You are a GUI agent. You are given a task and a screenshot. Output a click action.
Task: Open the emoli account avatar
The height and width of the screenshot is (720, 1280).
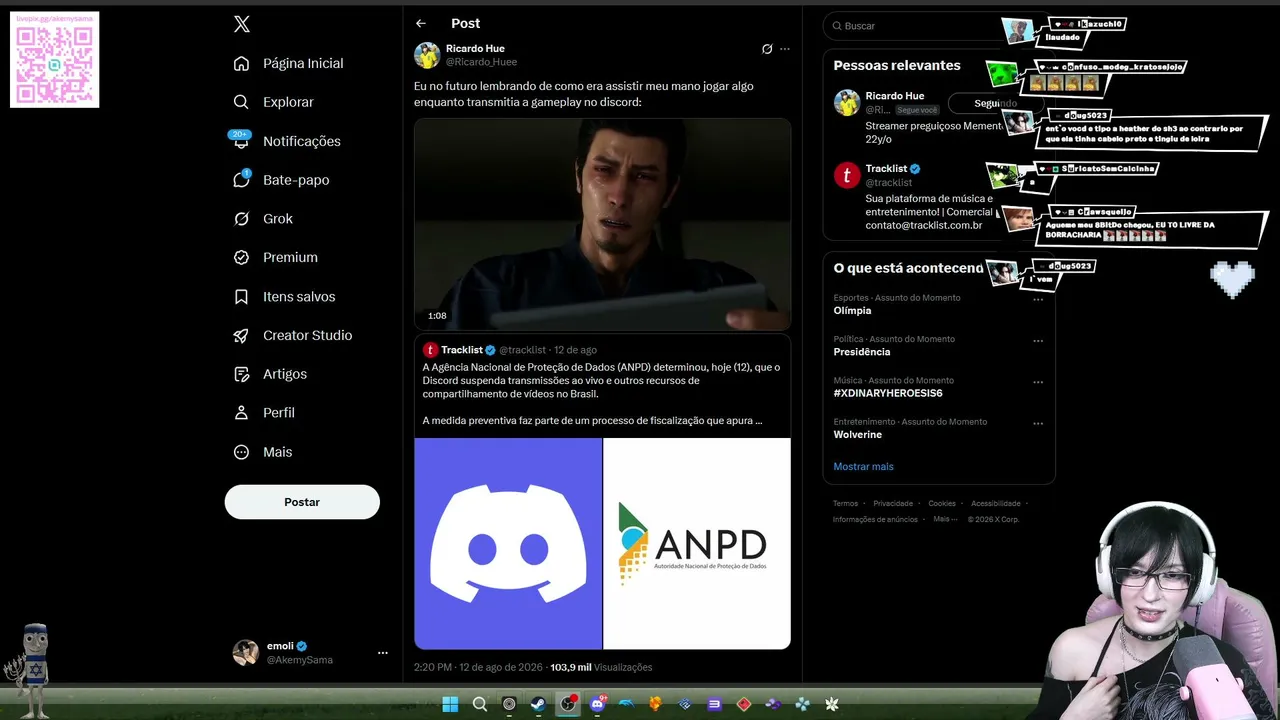[x=245, y=653]
